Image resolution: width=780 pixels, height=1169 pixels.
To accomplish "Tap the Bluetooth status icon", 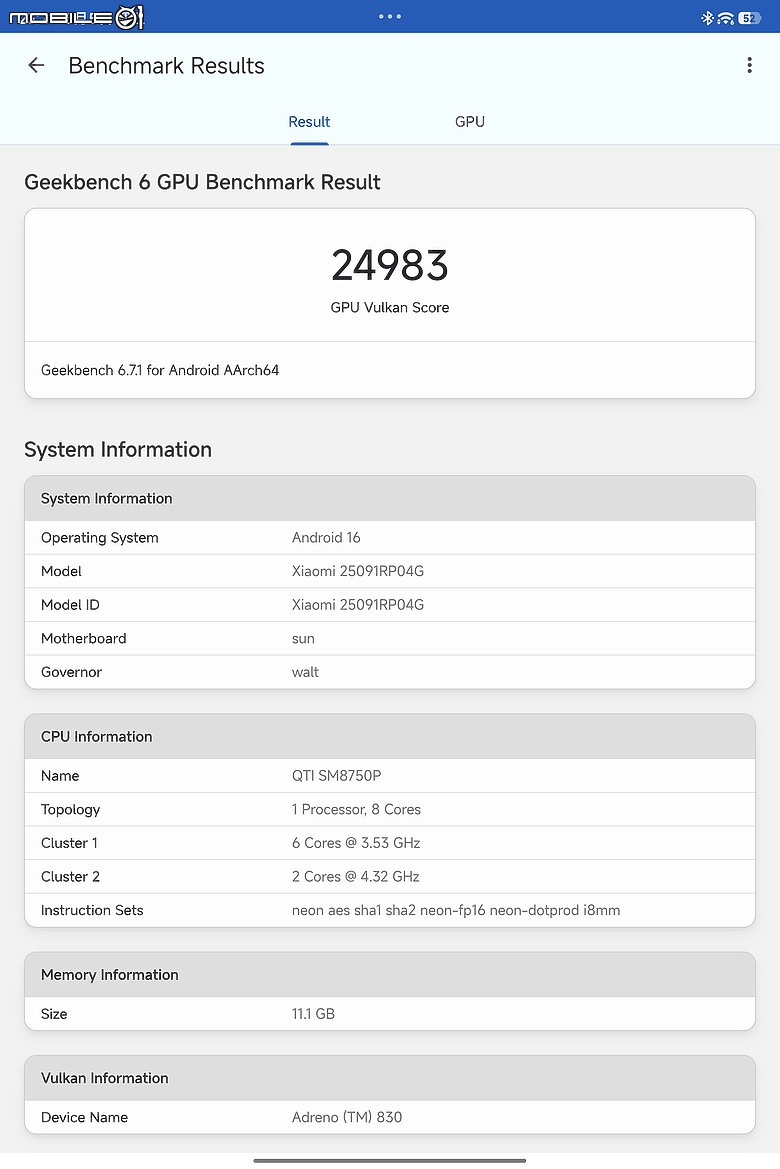I will (x=707, y=18).
